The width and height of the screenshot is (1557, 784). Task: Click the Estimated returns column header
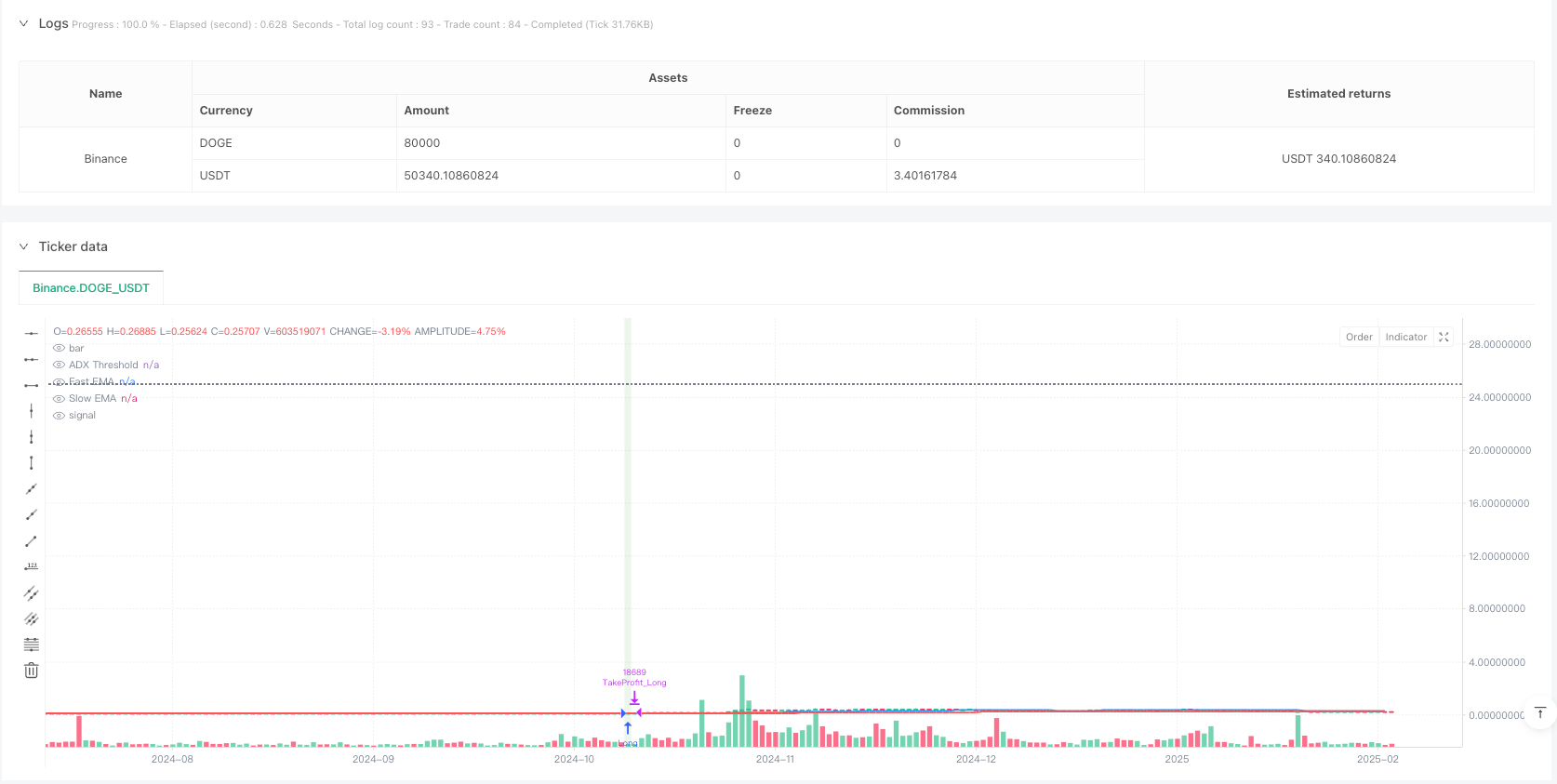coord(1338,94)
